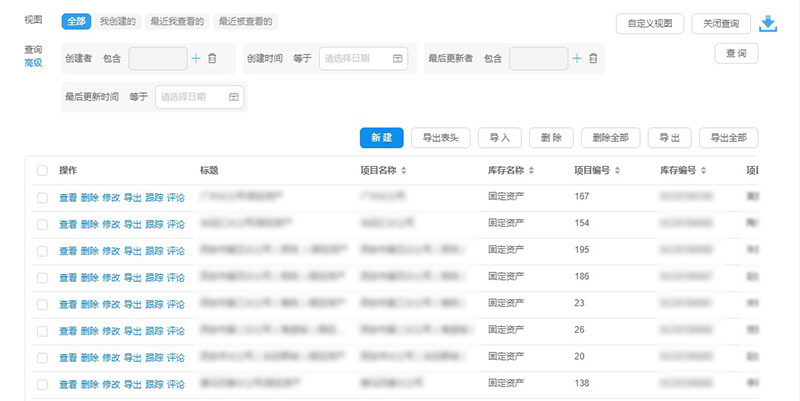The height and width of the screenshot is (401, 800).
Task: Switch to 我创建的 view tab
Action: [x=117, y=21]
